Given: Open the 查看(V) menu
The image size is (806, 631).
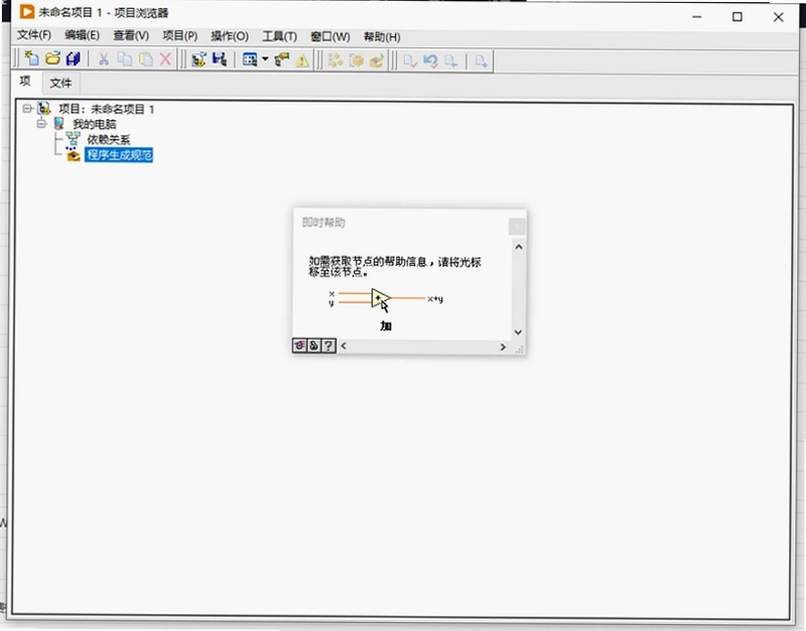Looking at the screenshot, I should (131, 35).
